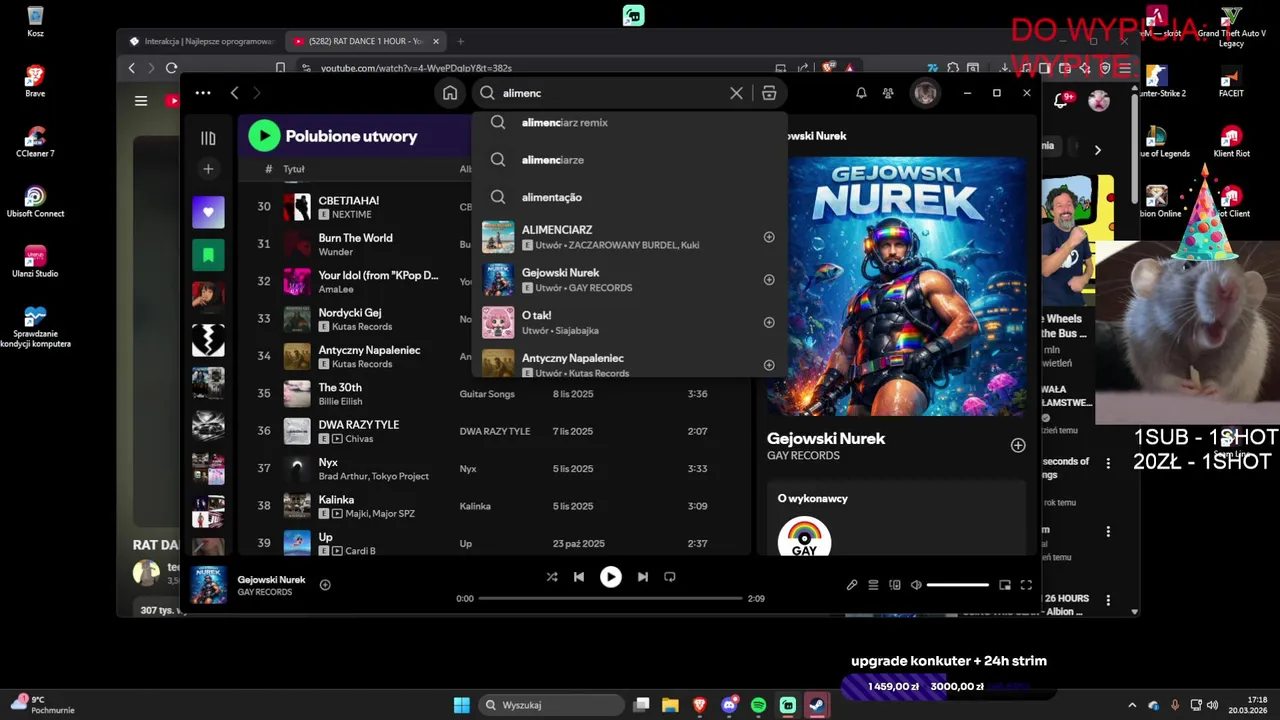
Task: Open Gejowski Nurek cover art
Action: point(897,286)
